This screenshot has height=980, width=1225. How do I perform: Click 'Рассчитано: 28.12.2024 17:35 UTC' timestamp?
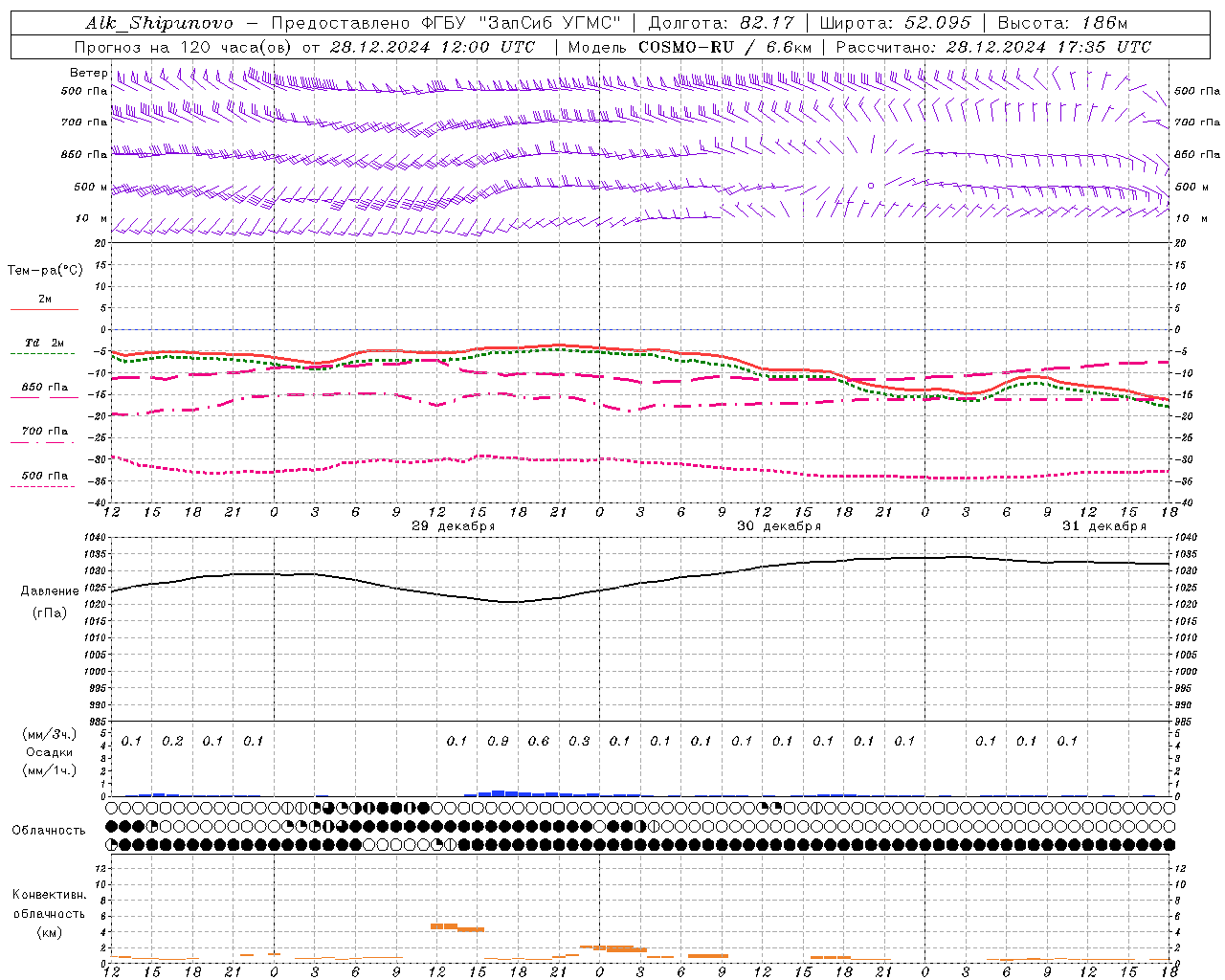pyautogui.click(x=993, y=47)
